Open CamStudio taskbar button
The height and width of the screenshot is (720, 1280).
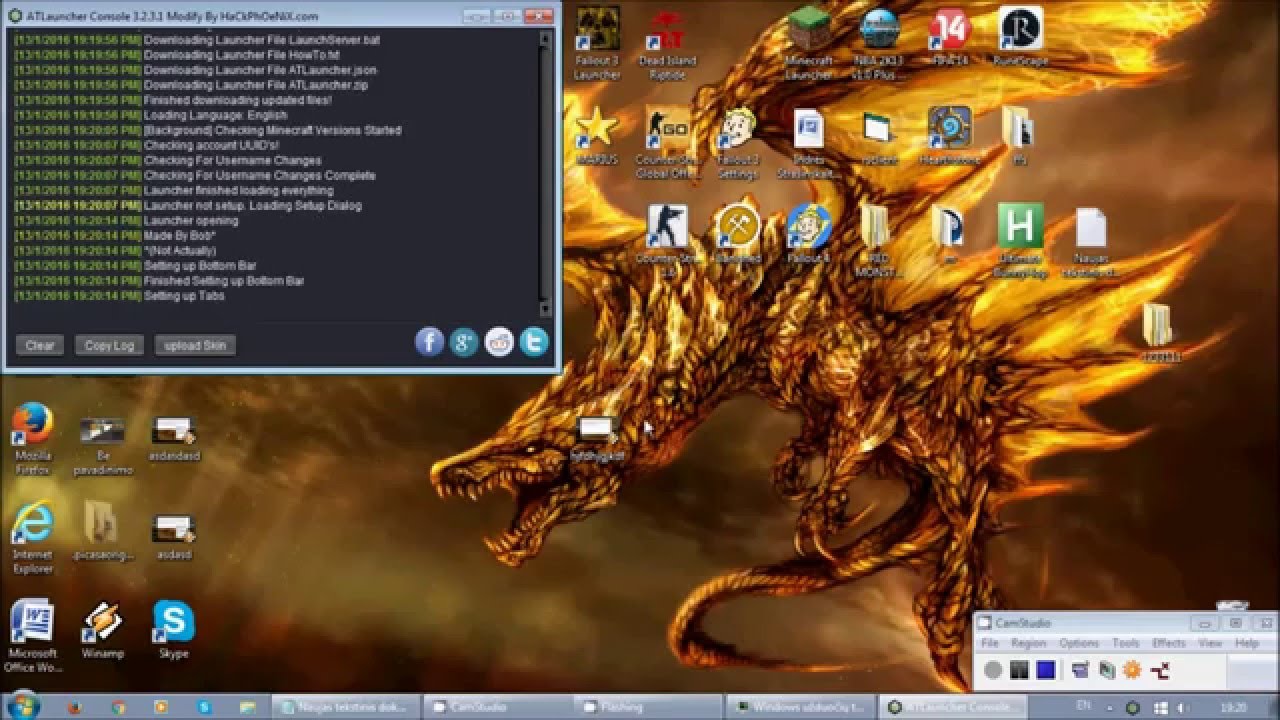497,707
